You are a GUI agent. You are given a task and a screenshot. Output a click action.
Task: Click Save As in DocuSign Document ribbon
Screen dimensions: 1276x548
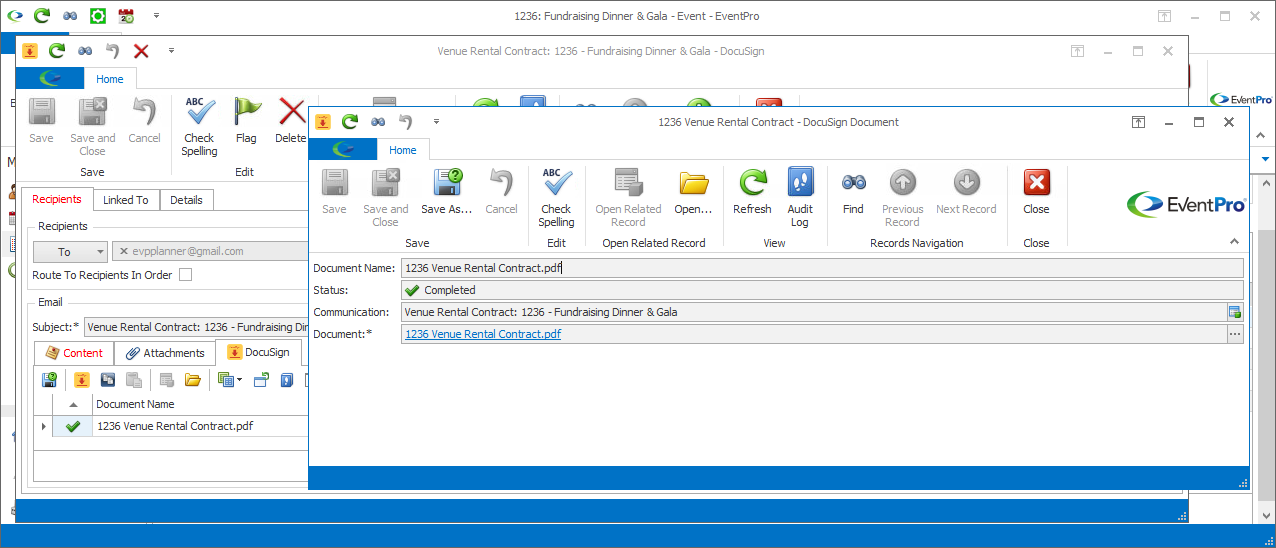446,192
